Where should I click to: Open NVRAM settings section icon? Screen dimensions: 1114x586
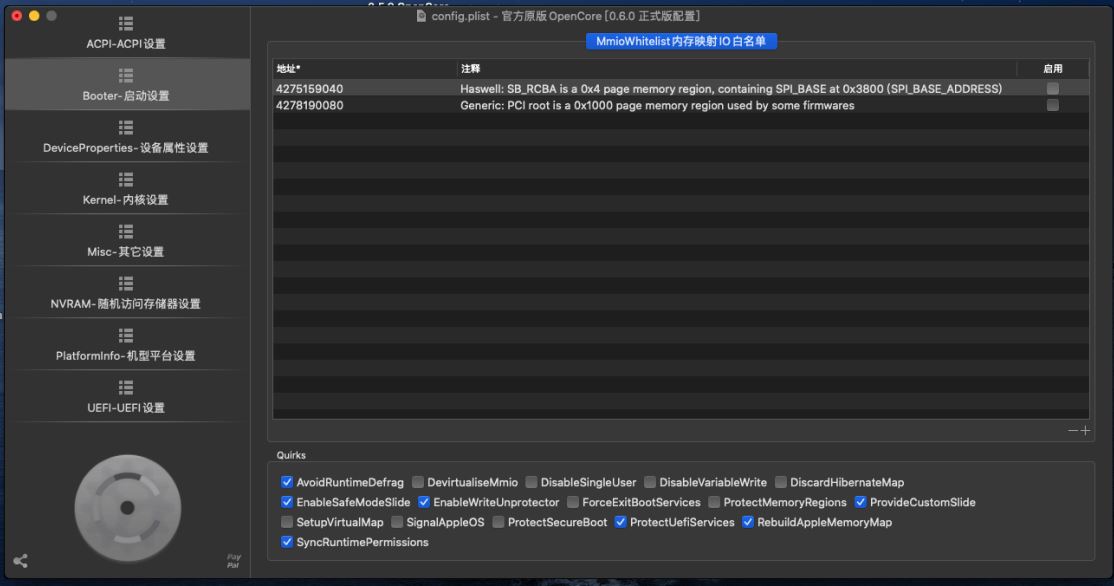[126, 283]
